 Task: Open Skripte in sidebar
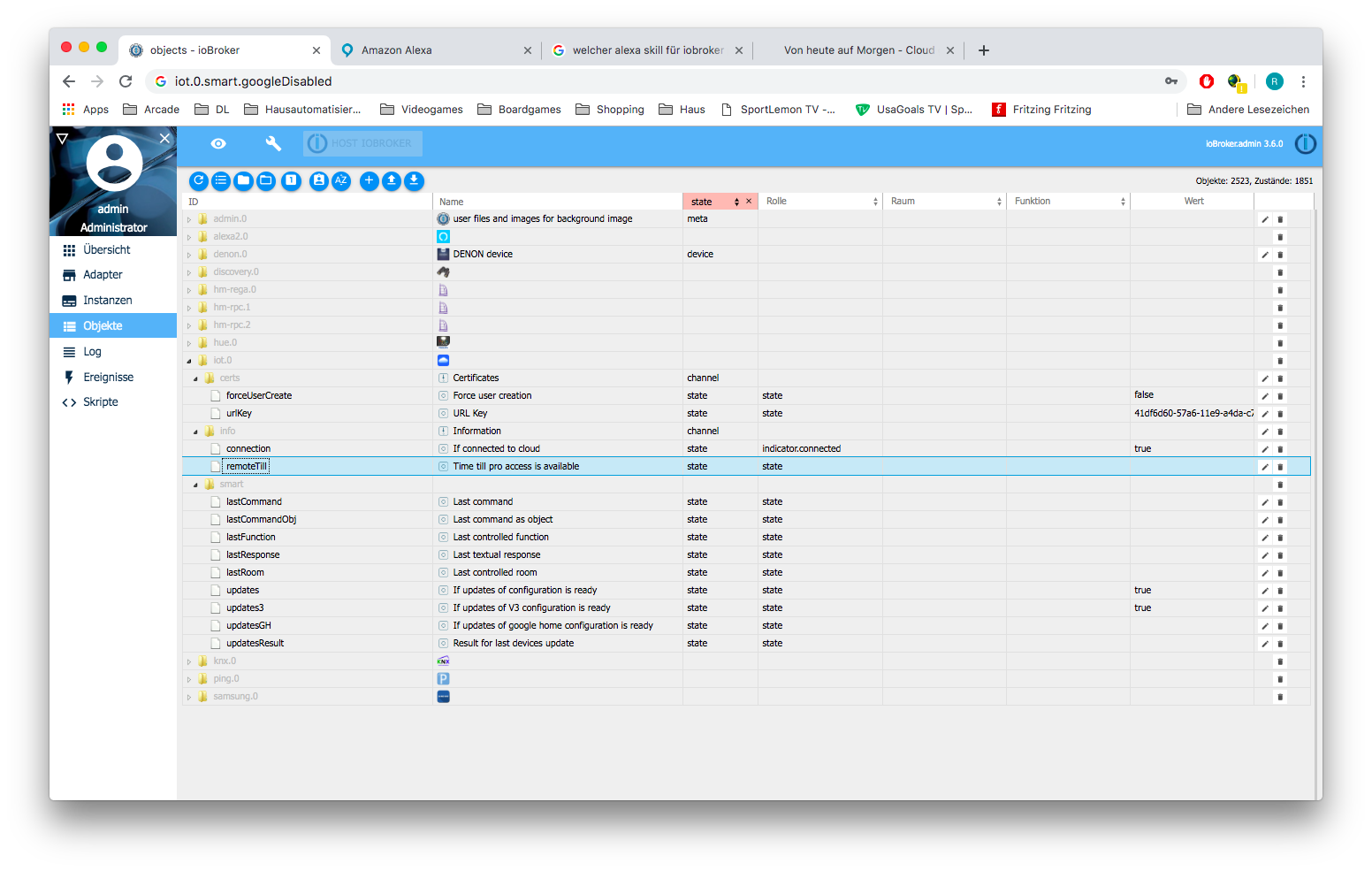pos(113,402)
